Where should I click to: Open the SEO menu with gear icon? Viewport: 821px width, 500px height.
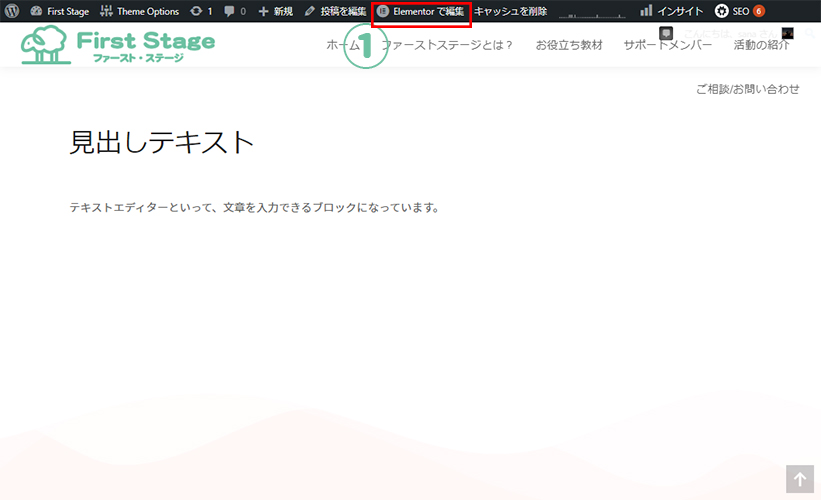click(739, 11)
